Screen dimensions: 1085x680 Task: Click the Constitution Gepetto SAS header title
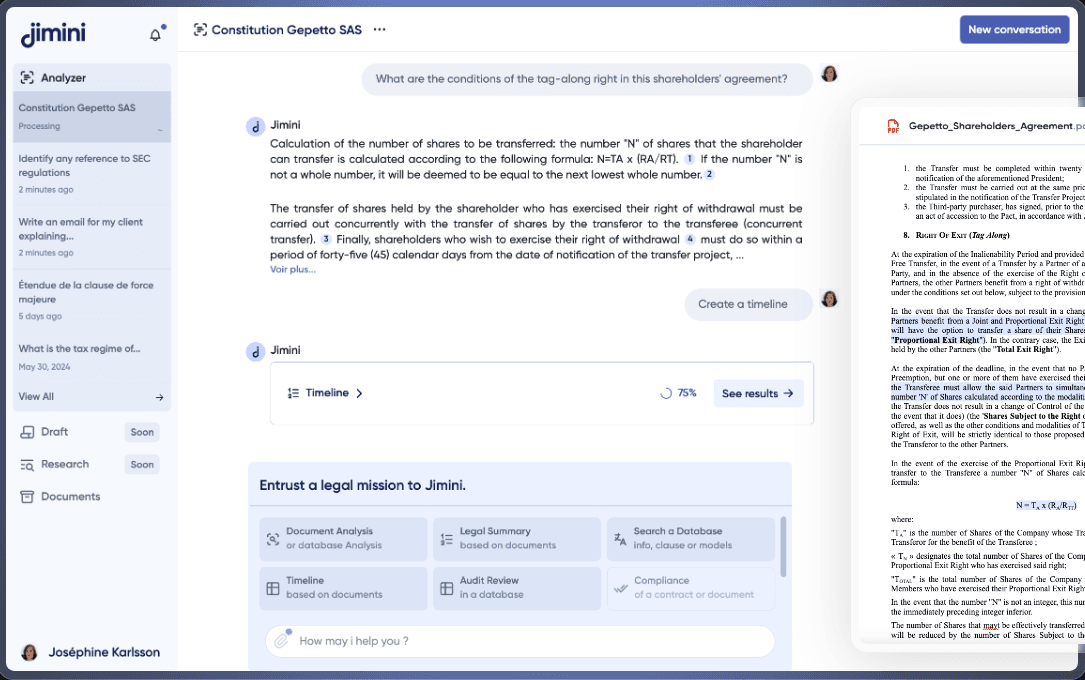coord(286,30)
